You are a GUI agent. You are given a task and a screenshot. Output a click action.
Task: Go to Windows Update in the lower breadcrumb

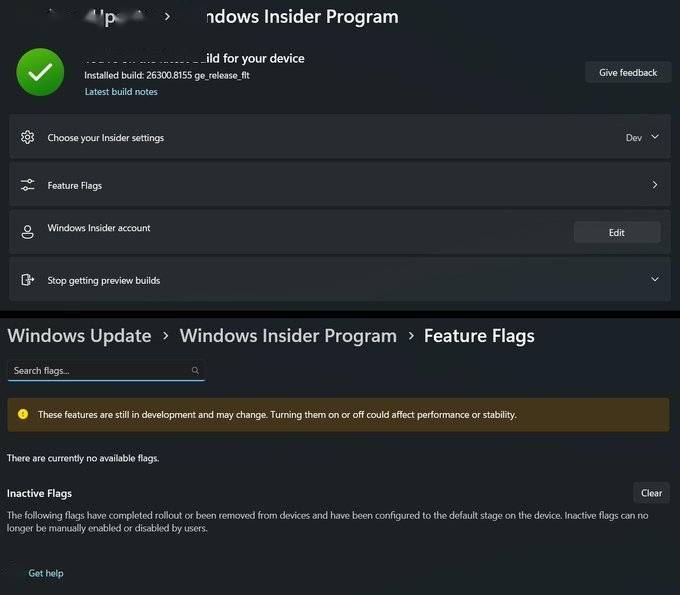[x=79, y=336]
